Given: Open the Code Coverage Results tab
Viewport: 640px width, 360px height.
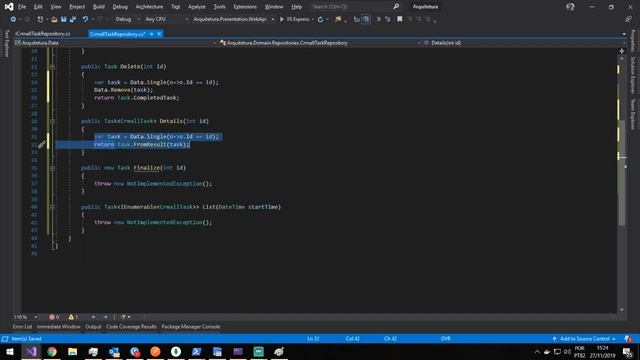Looking at the screenshot, I should tap(131, 327).
